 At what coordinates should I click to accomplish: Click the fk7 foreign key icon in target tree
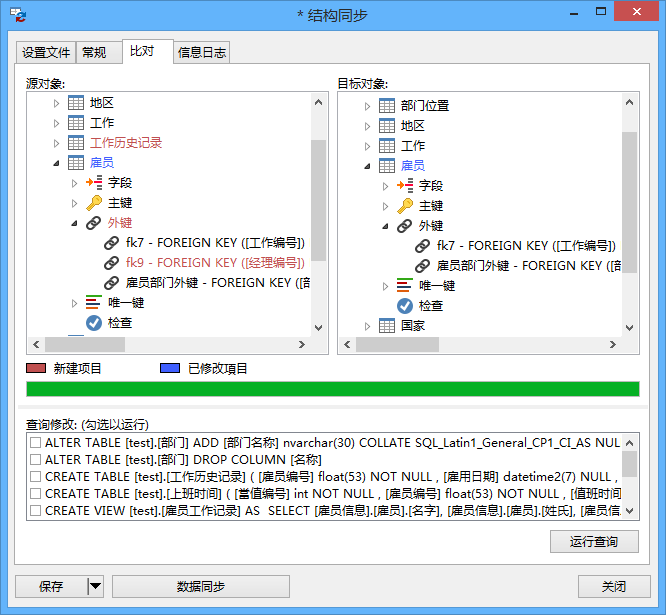coord(422,246)
